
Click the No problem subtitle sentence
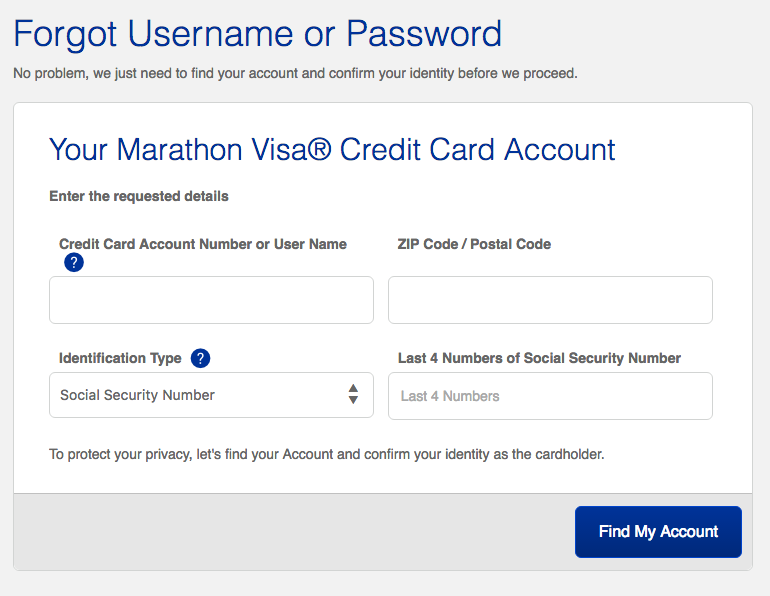[x=295, y=73]
